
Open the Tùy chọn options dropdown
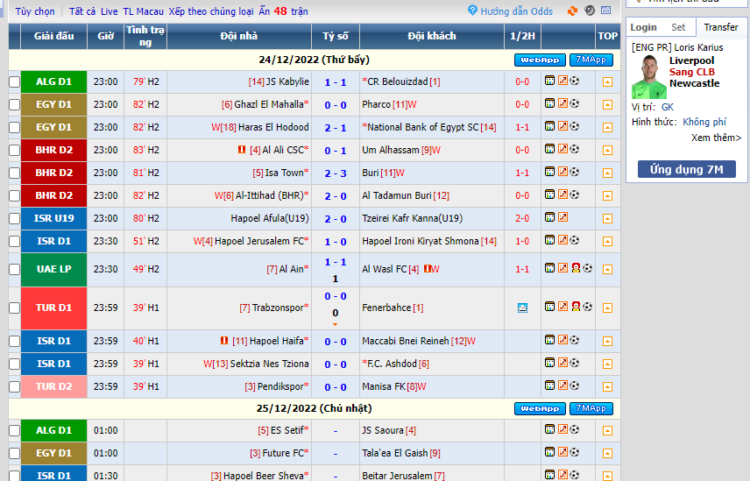pyautogui.click(x=35, y=11)
